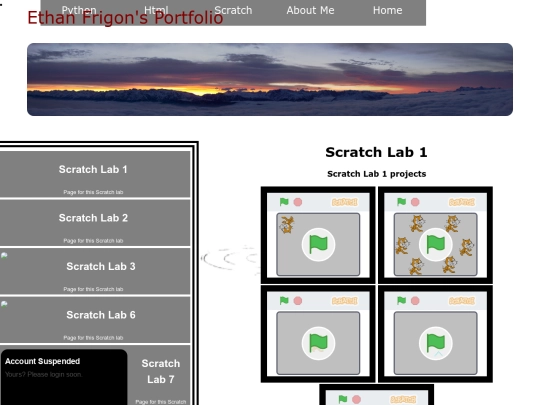Click Scratch logo atop bottom-right project
Image resolution: width=540 pixels, height=405 pixels.
[461, 301]
